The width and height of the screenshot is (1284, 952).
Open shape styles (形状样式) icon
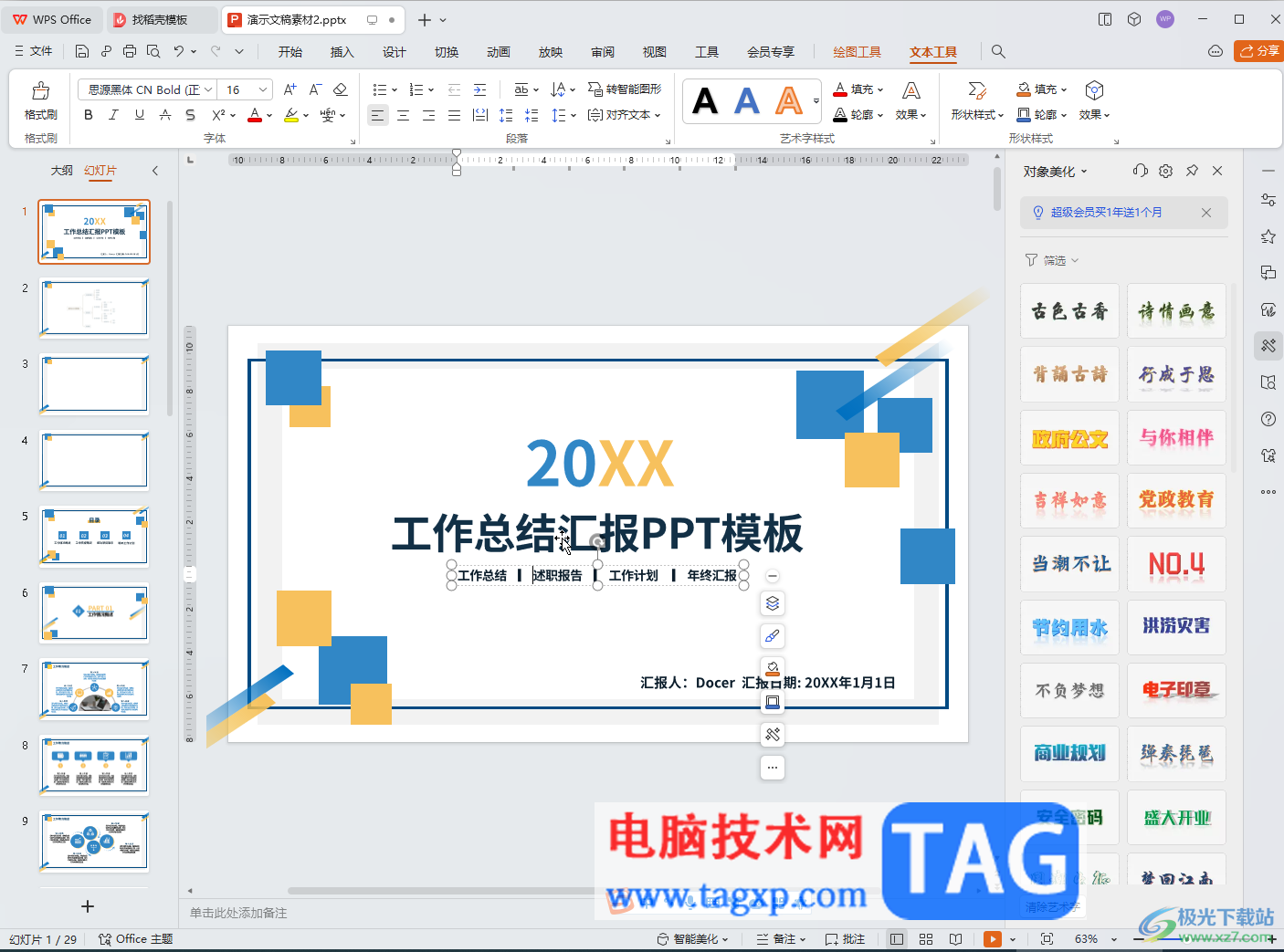pyautogui.click(x=976, y=90)
